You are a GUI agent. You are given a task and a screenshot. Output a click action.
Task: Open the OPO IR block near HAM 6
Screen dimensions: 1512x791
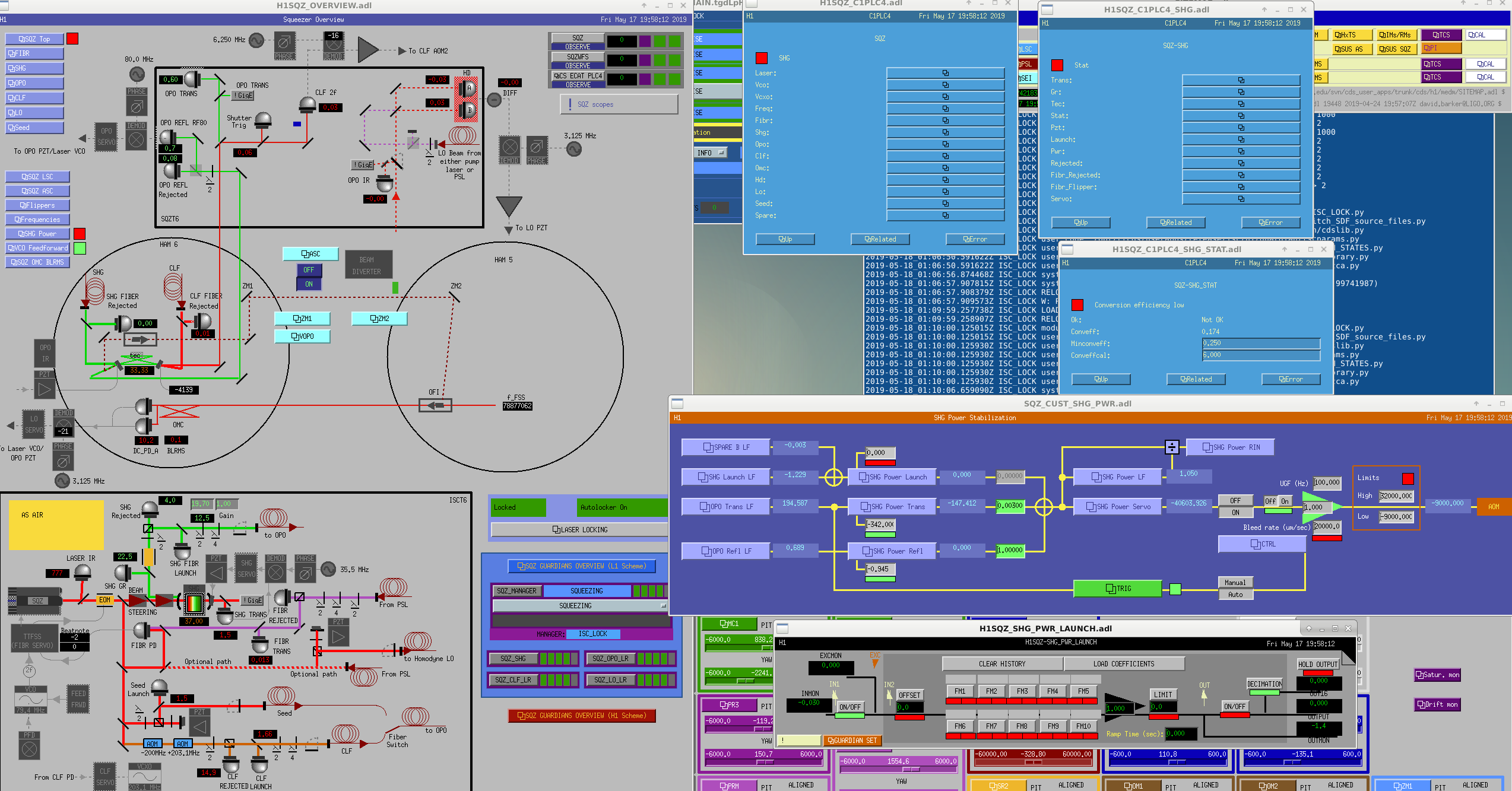pos(45,354)
